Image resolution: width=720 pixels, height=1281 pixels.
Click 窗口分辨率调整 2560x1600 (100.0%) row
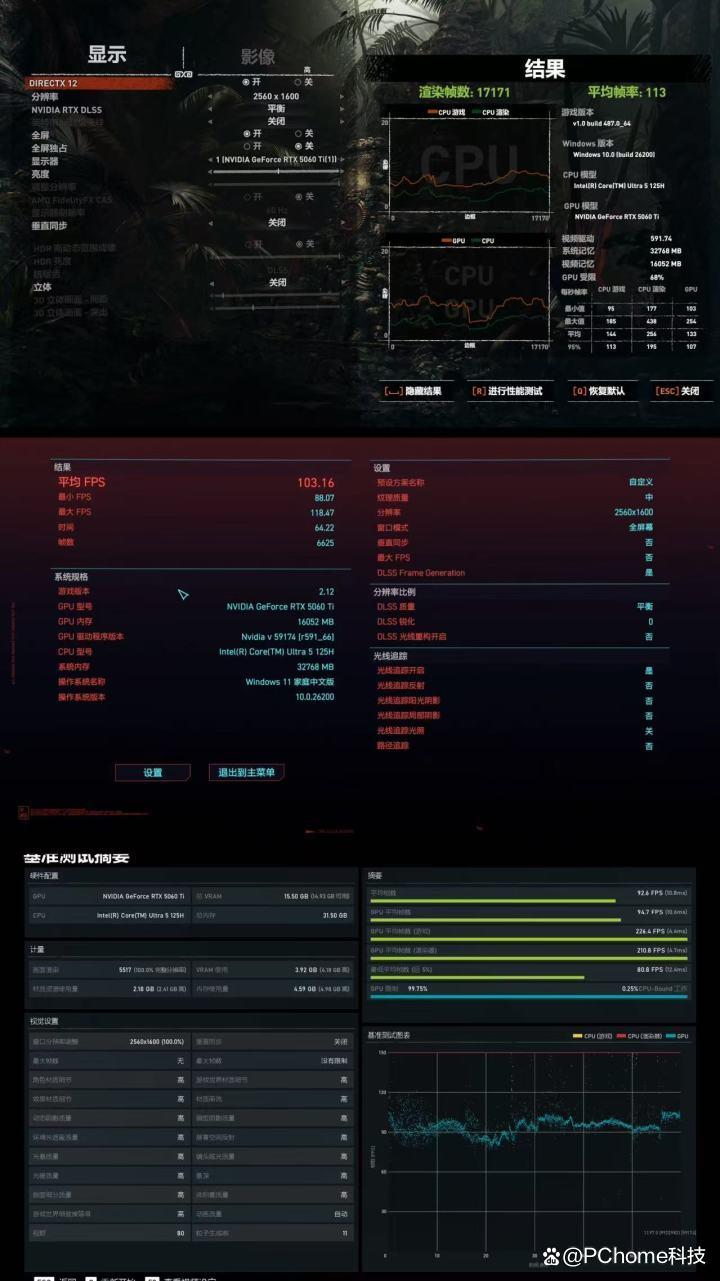pos(108,1041)
